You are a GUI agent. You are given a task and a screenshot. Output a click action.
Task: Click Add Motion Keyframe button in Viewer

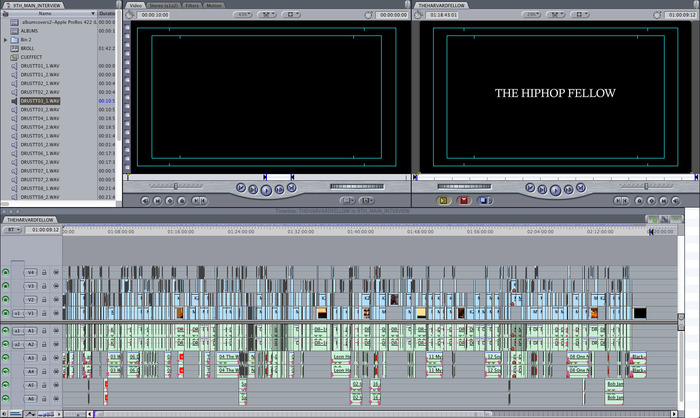click(169, 201)
